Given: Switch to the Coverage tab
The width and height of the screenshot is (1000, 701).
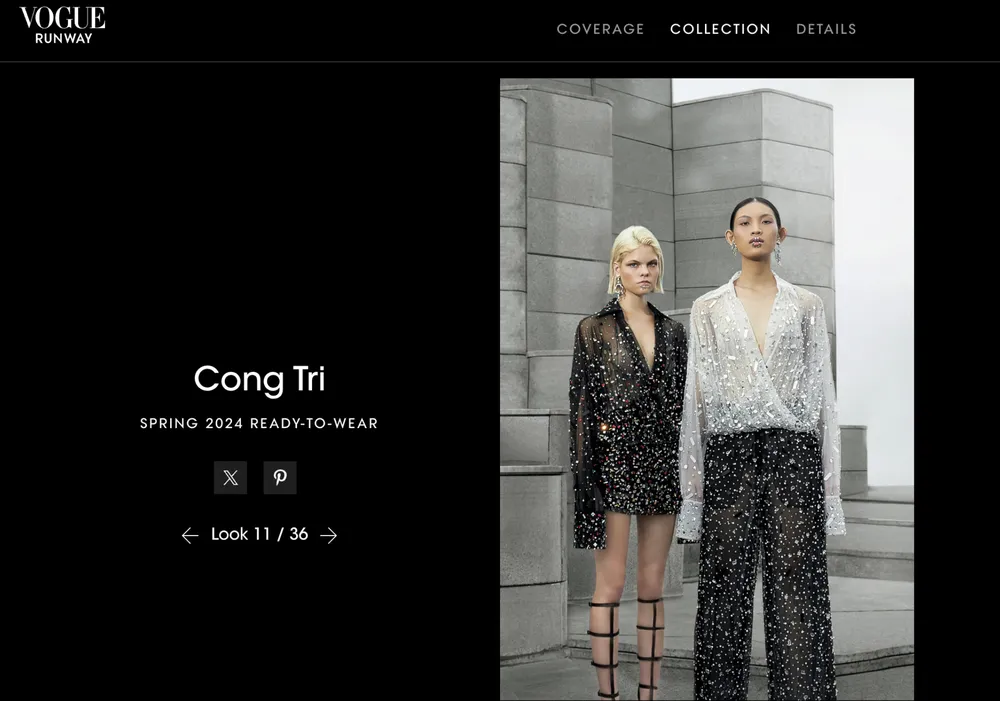Looking at the screenshot, I should pyautogui.click(x=600, y=29).
